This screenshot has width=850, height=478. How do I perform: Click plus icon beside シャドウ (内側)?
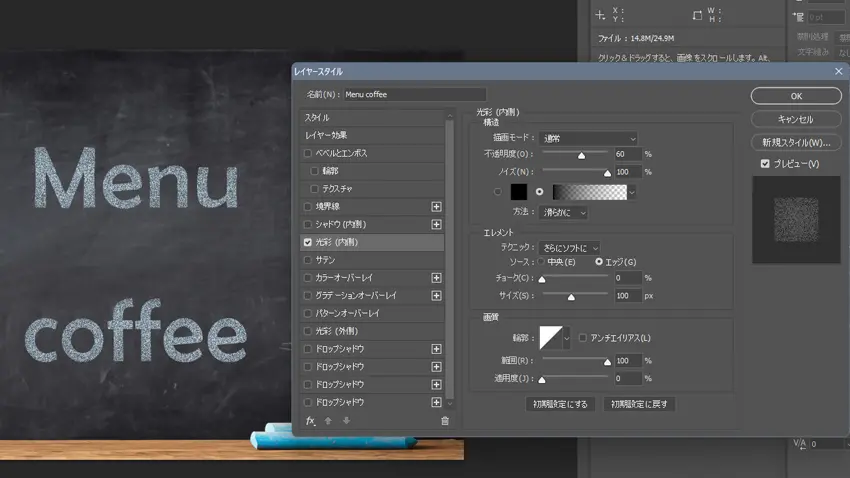[x=436, y=225]
